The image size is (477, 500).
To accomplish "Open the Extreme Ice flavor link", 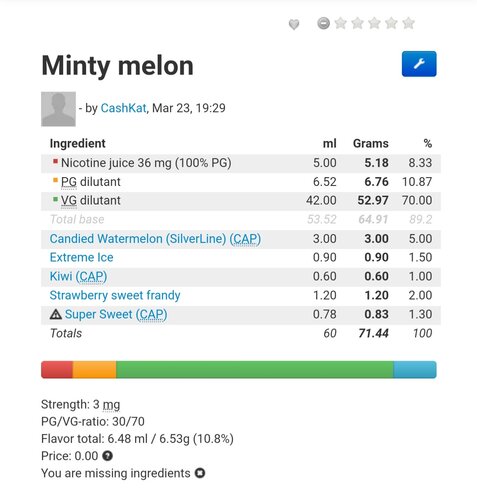I will click(x=81, y=257).
